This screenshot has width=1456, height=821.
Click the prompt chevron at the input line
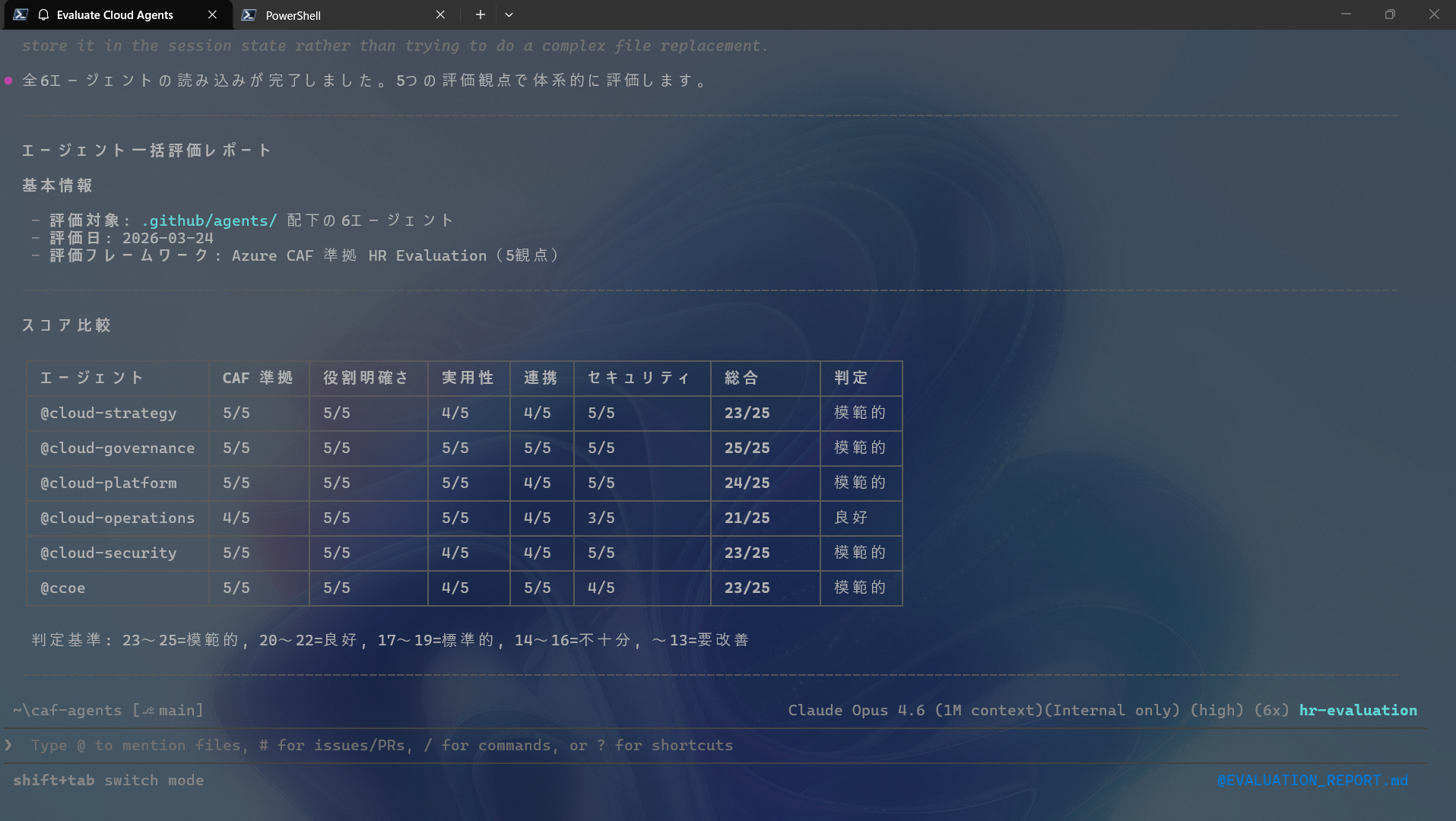pyautogui.click(x=8, y=745)
